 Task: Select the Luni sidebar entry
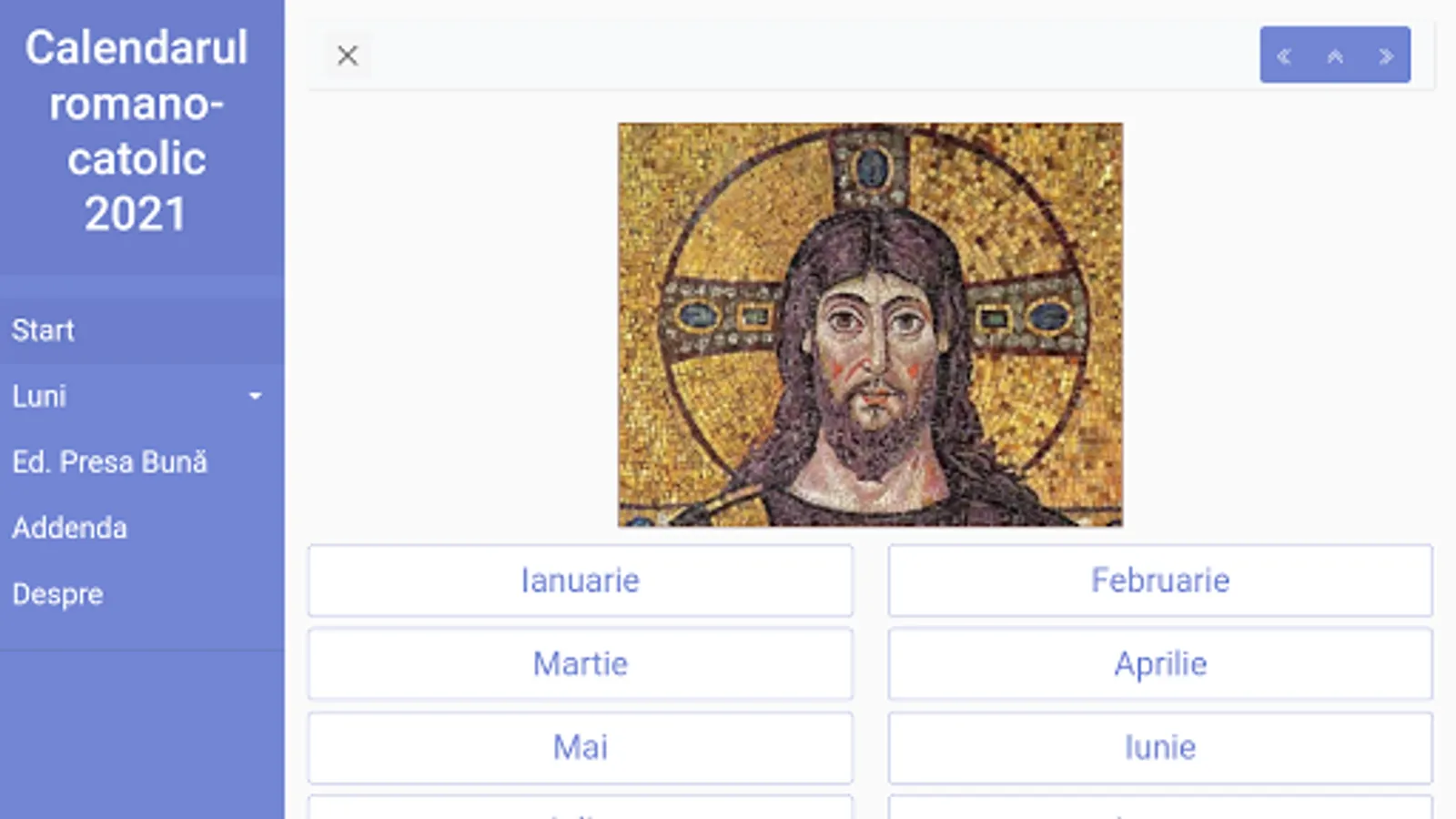(x=39, y=396)
